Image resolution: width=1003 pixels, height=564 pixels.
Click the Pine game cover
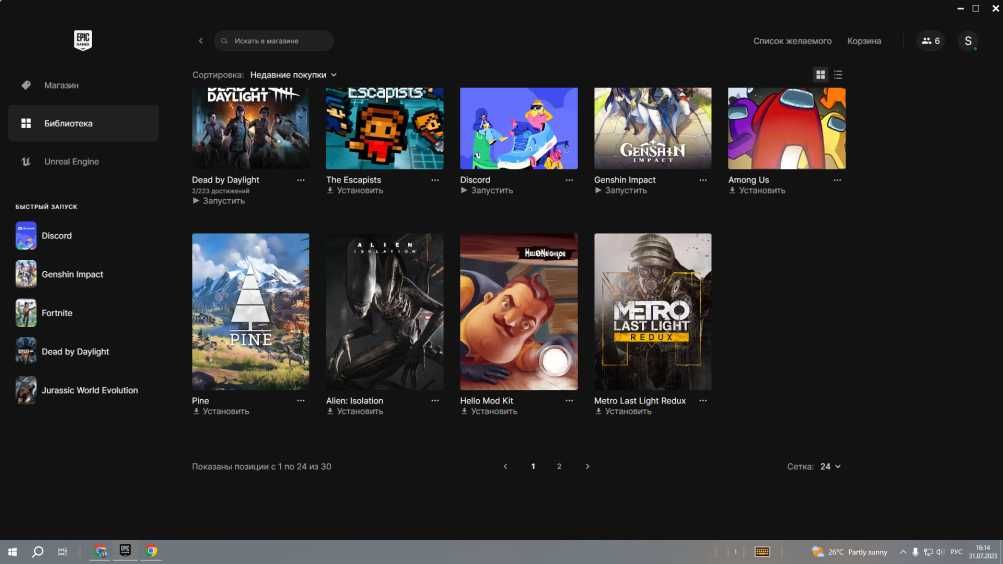click(250, 311)
